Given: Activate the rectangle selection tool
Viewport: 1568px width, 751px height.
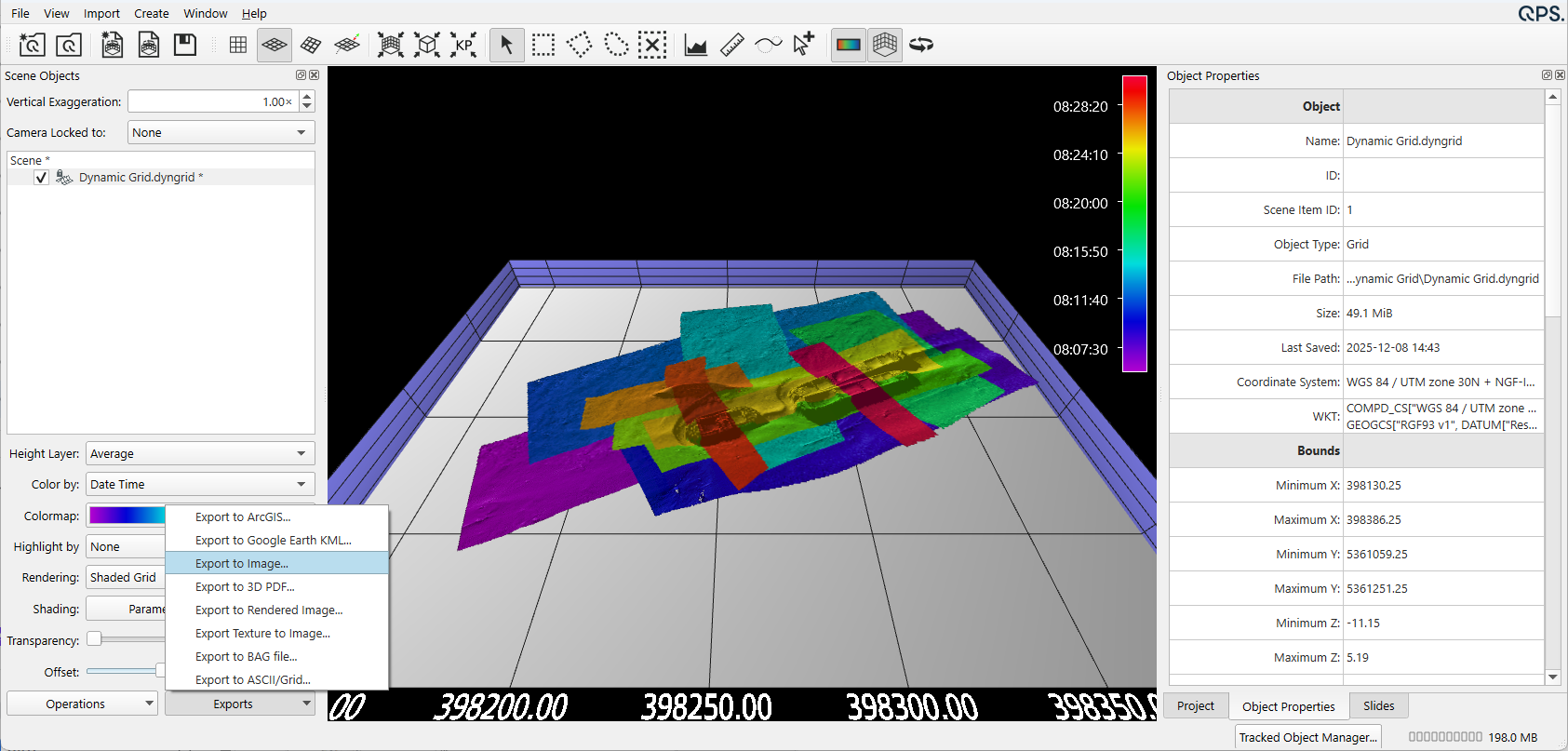Looking at the screenshot, I should [543, 45].
